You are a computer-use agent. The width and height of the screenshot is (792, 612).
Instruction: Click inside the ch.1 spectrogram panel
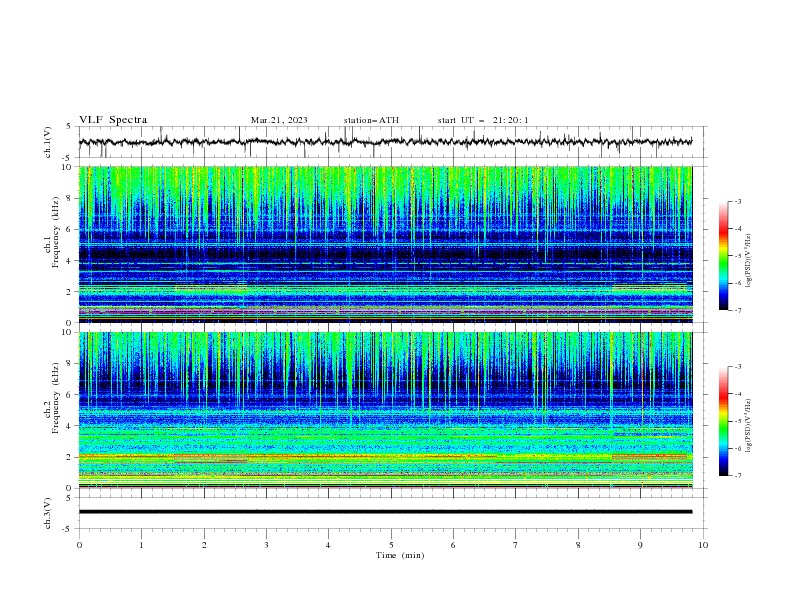[x=385, y=244]
